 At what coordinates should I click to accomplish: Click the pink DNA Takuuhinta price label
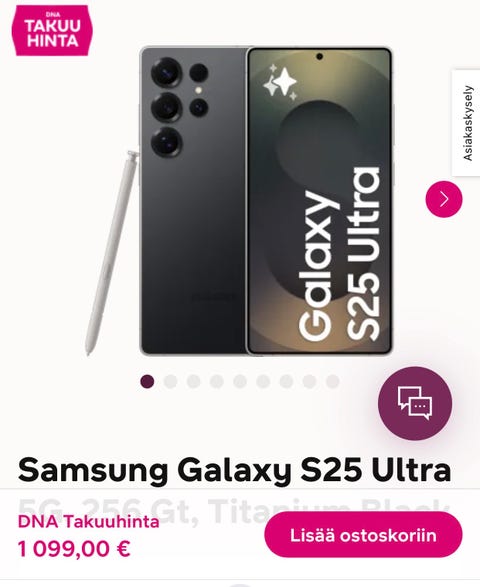click(x=89, y=521)
